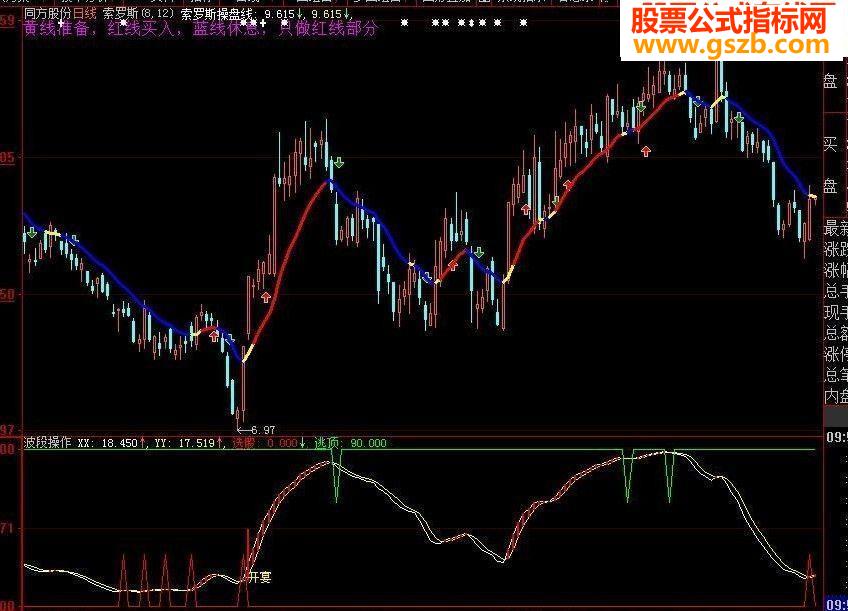Click the 买 label in order book panel
The height and width of the screenshot is (611, 848).
coord(830,144)
